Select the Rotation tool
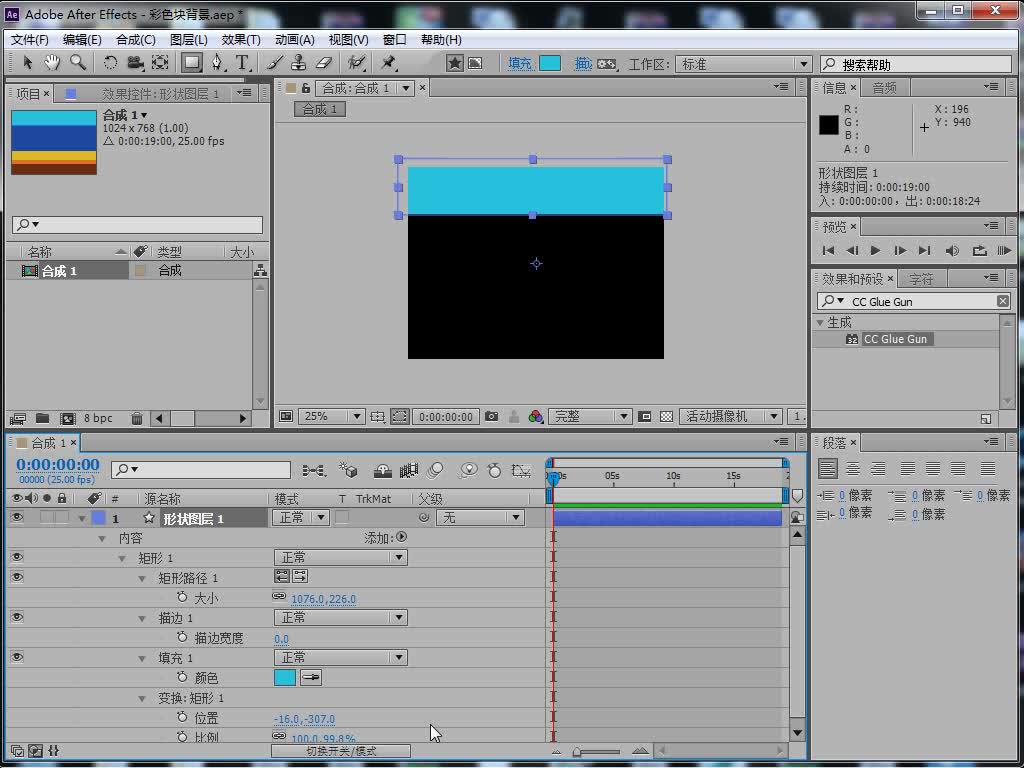Screen dimensions: 1024x768 [x=110, y=63]
